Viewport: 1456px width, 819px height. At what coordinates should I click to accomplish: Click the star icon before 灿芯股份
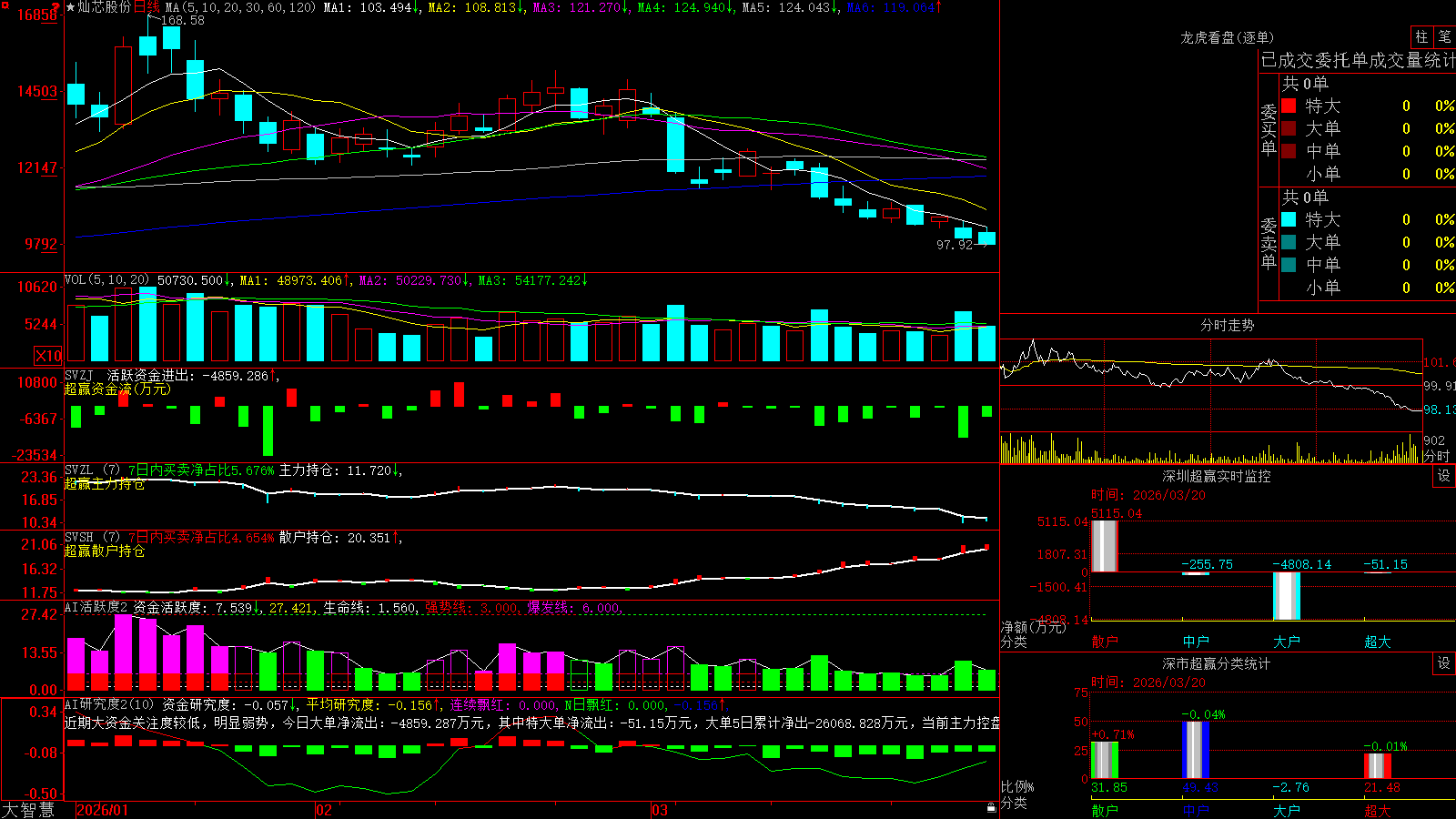click(x=71, y=7)
